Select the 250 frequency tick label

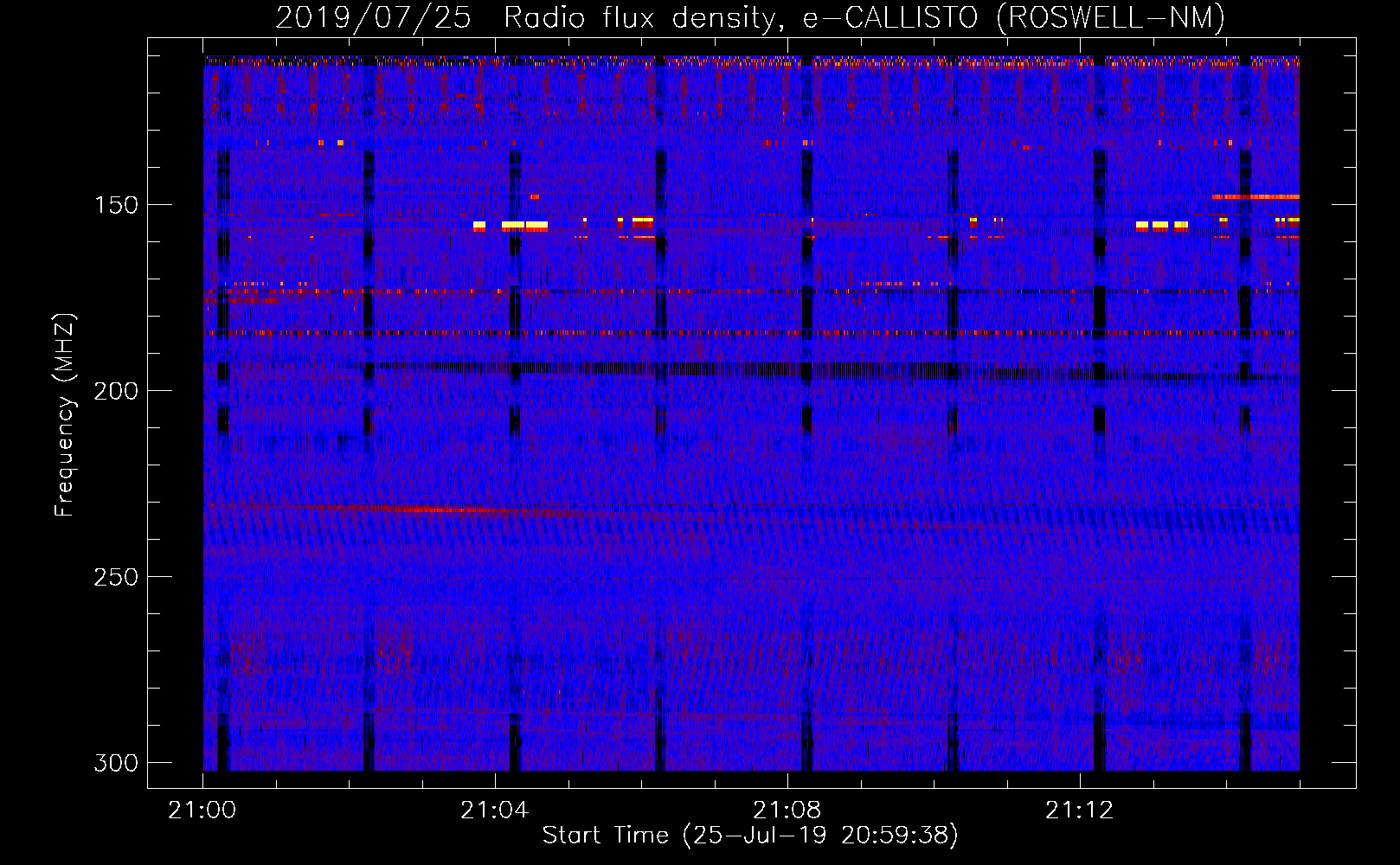point(115,577)
